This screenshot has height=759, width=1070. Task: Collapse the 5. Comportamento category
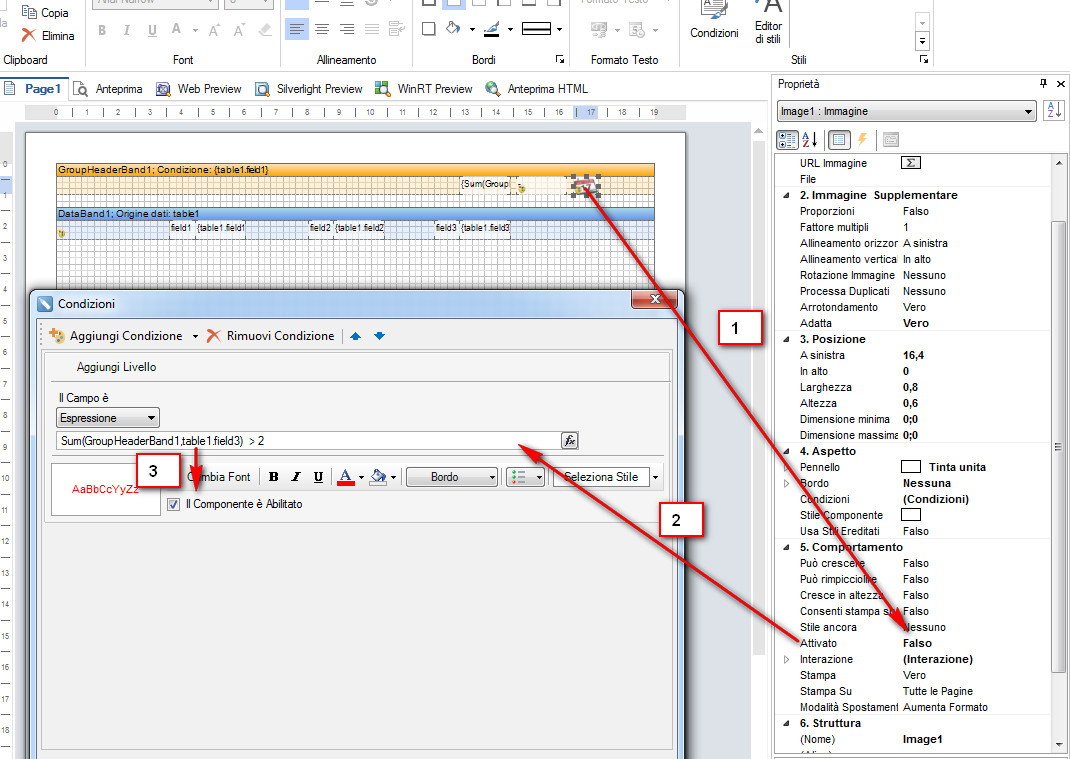pyautogui.click(x=785, y=547)
